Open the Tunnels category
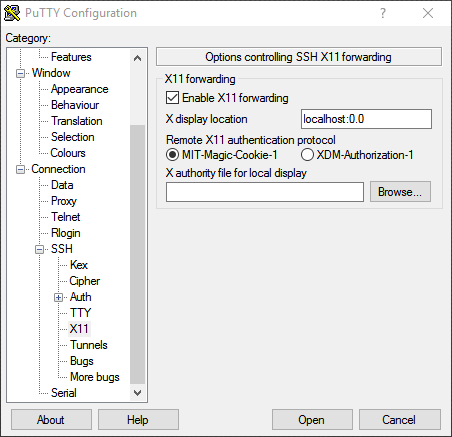452x437 pixels. coord(89,345)
